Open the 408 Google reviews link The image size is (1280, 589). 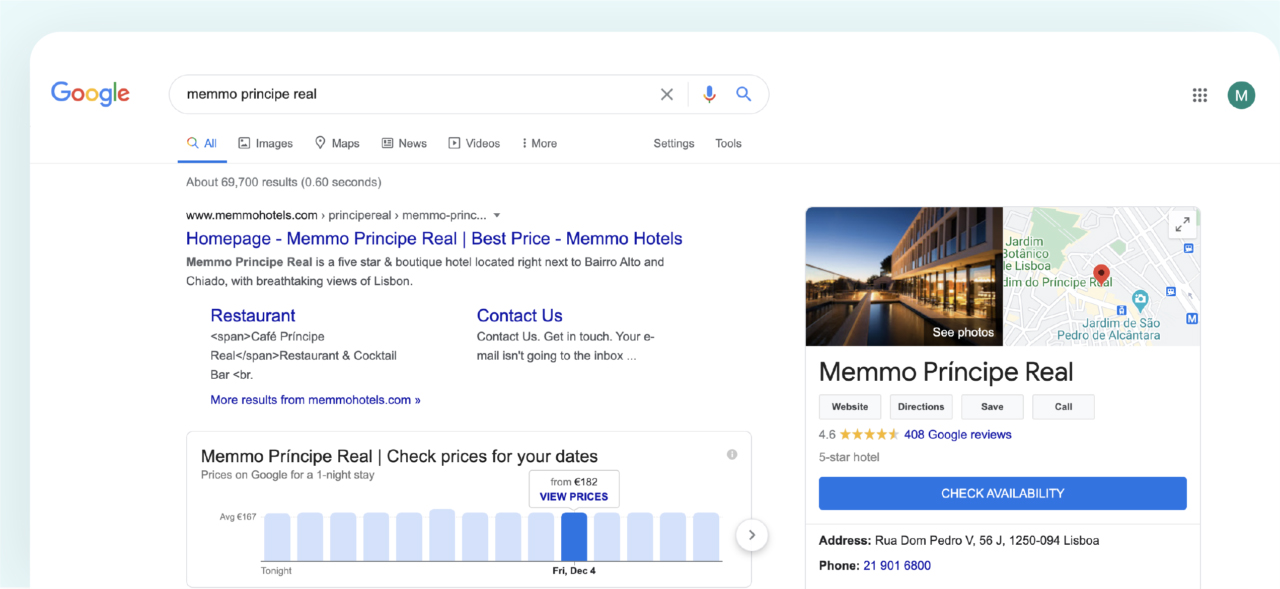click(957, 434)
